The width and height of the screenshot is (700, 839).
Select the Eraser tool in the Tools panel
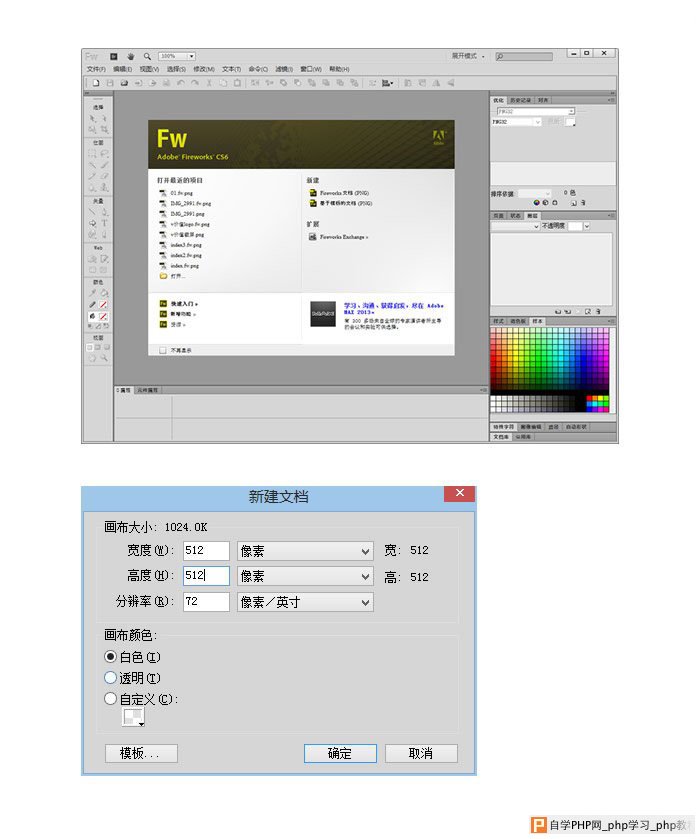104,176
